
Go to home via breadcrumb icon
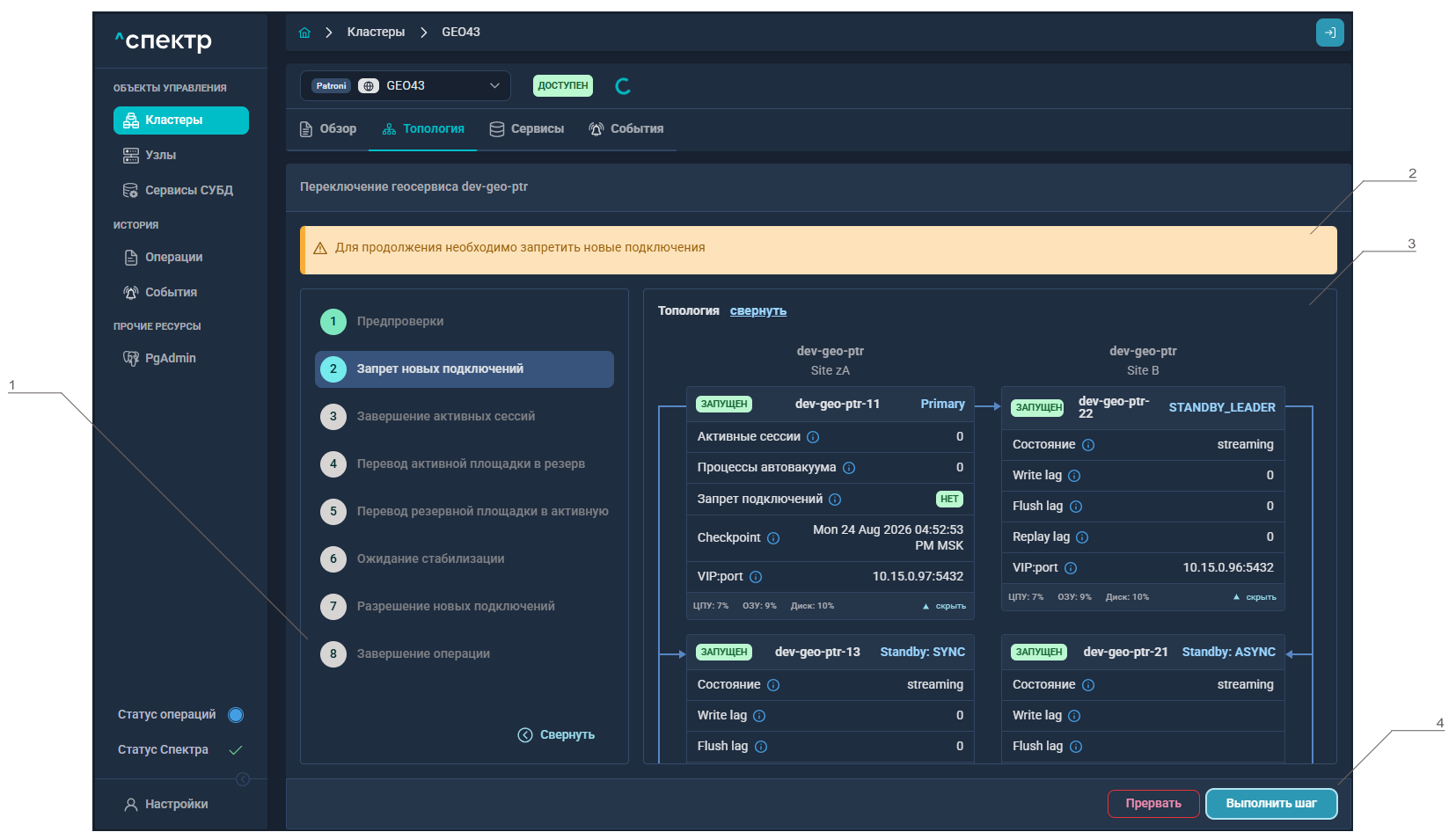(304, 33)
